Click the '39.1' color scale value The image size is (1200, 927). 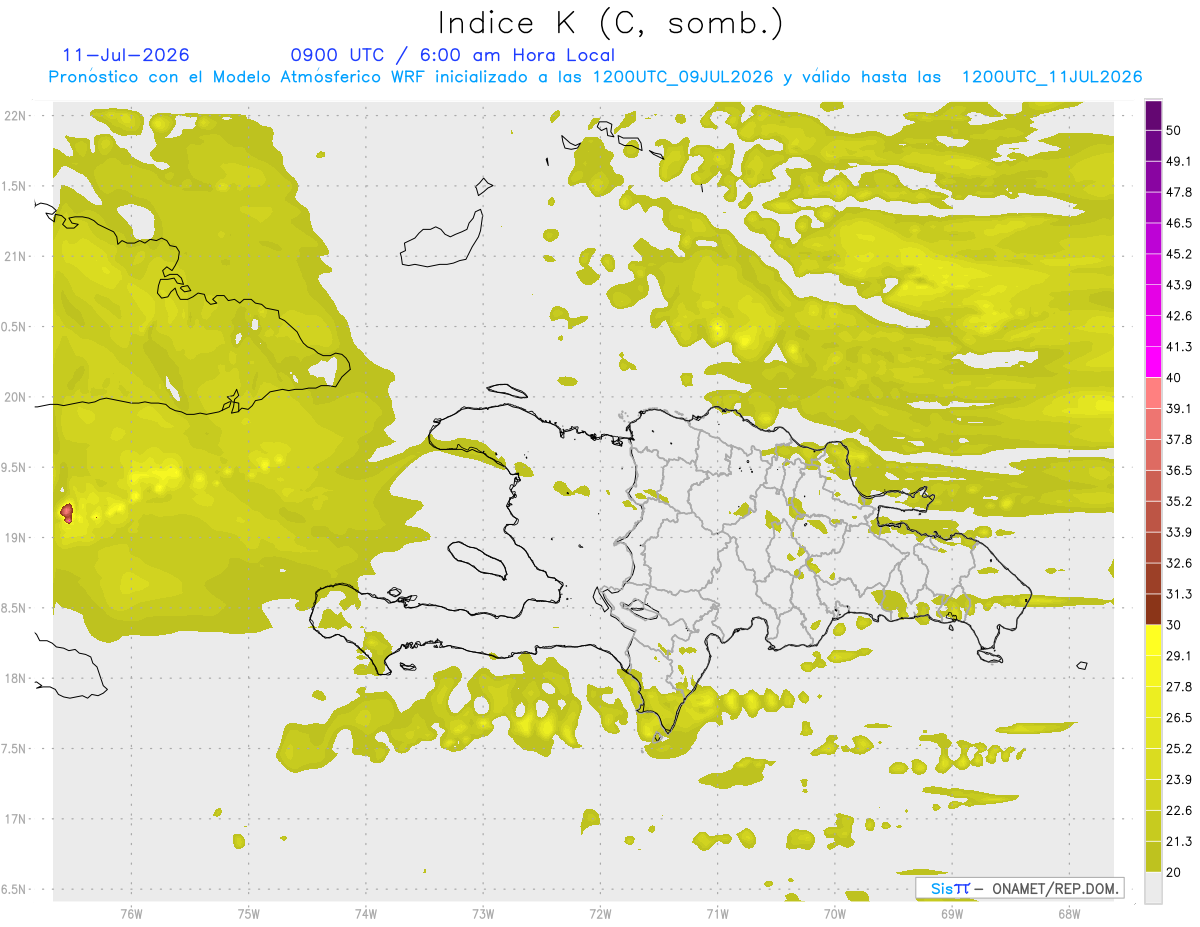pyautogui.click(x=1179, y=409)
